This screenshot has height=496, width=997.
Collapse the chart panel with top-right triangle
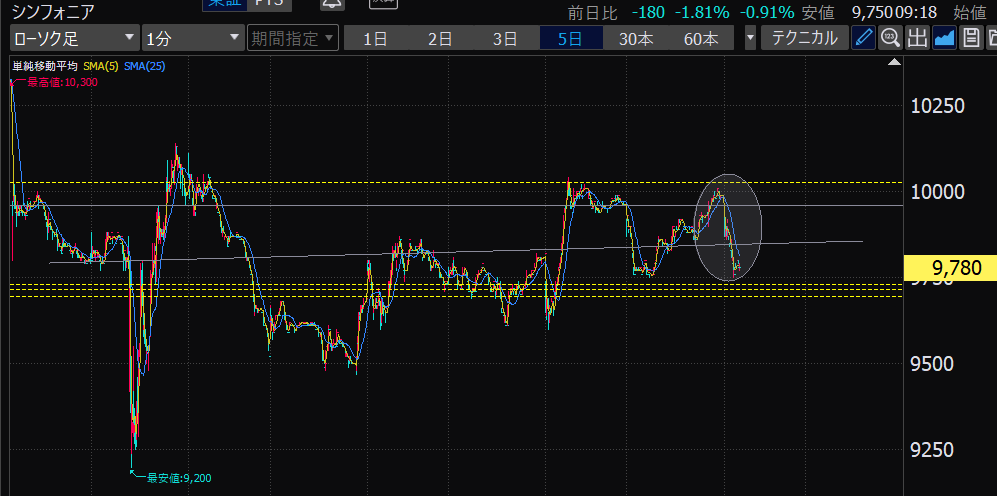(x=893, y=63)
